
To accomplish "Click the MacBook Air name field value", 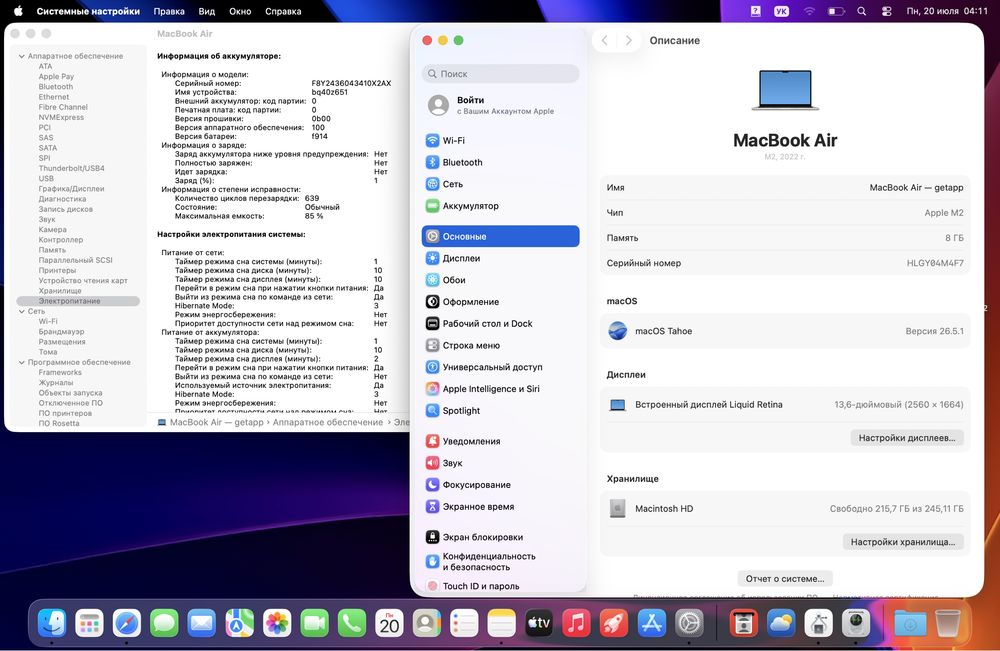I will coord(916,187).
